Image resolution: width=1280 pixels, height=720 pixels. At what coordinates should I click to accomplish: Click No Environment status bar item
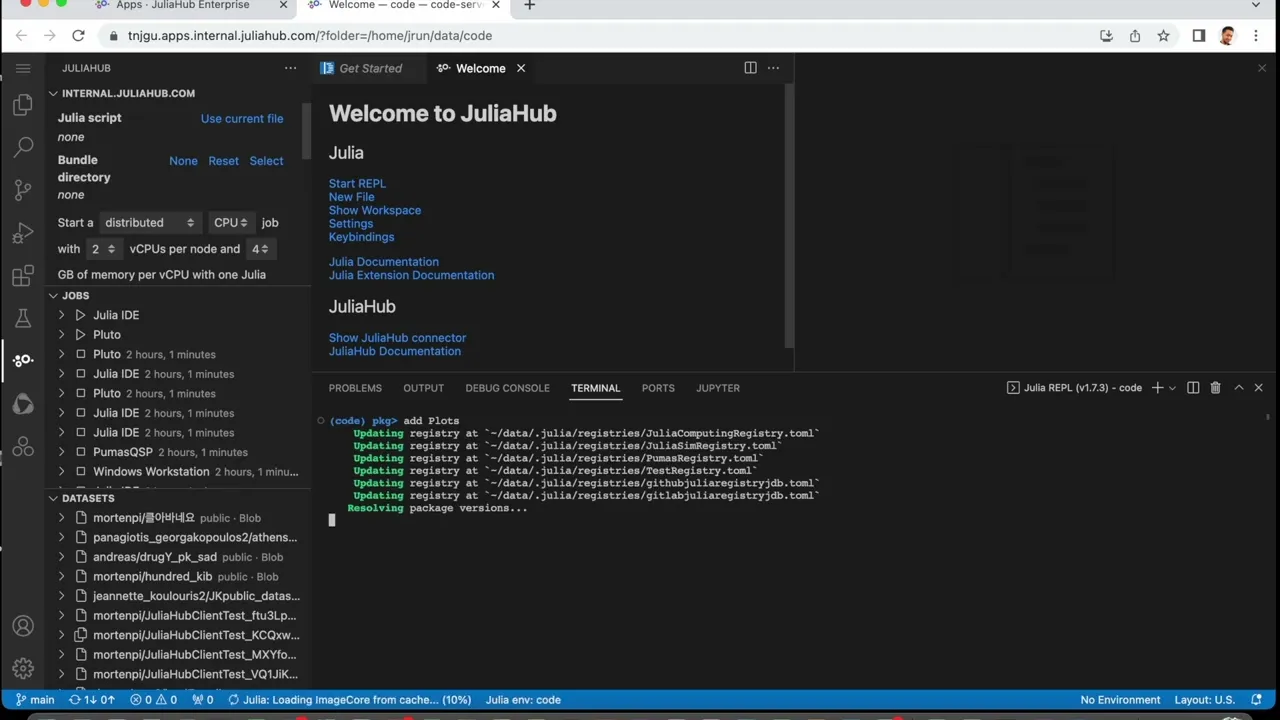[1120, 700]
